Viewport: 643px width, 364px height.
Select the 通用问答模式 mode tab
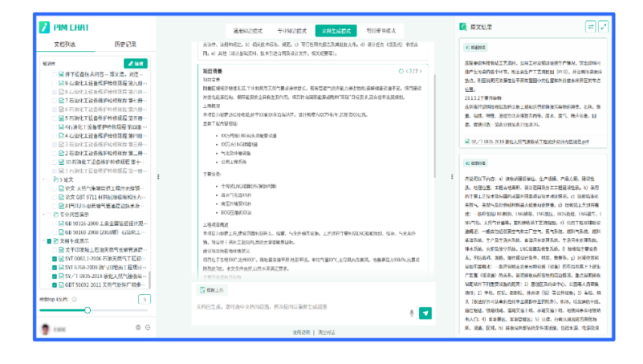[x=248, y=31]
